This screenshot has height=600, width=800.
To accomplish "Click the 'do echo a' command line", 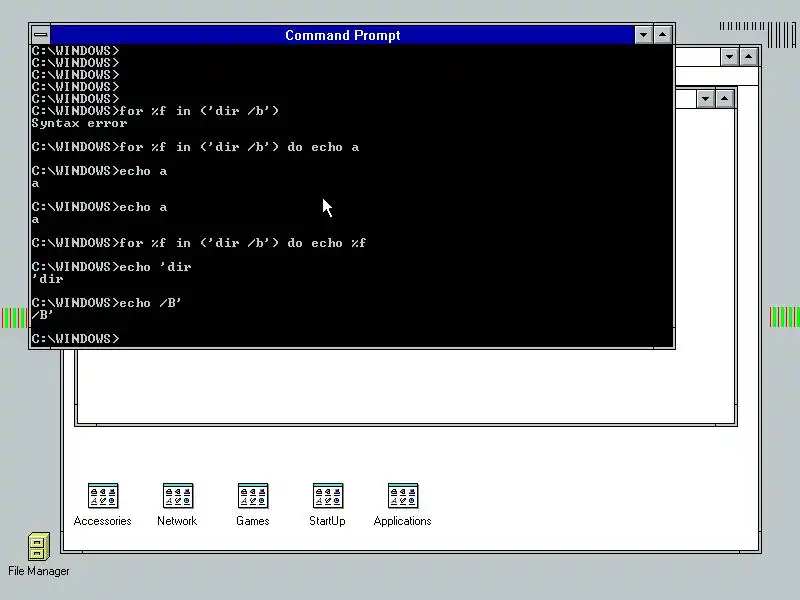I will 195,147.
